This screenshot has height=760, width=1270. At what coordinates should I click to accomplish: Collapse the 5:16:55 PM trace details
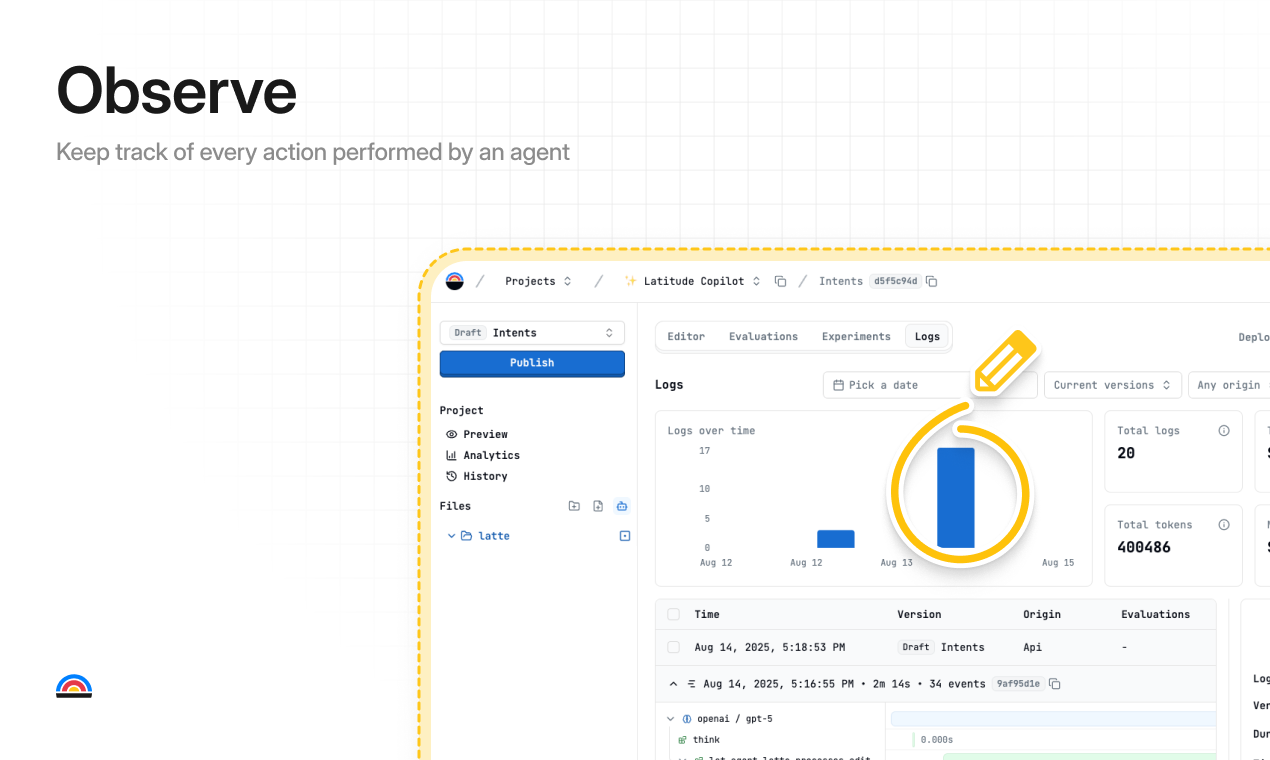coord(673,684)
